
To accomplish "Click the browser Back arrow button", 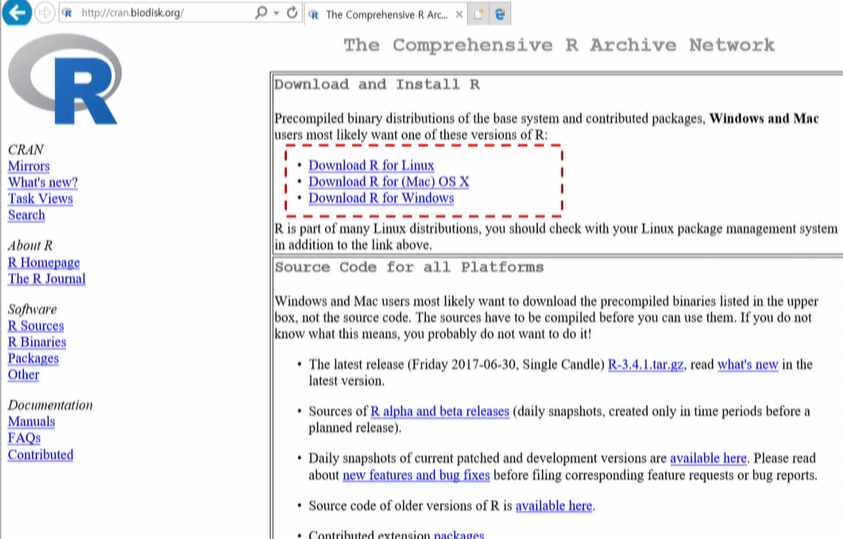I will click(x=17, y=12).
